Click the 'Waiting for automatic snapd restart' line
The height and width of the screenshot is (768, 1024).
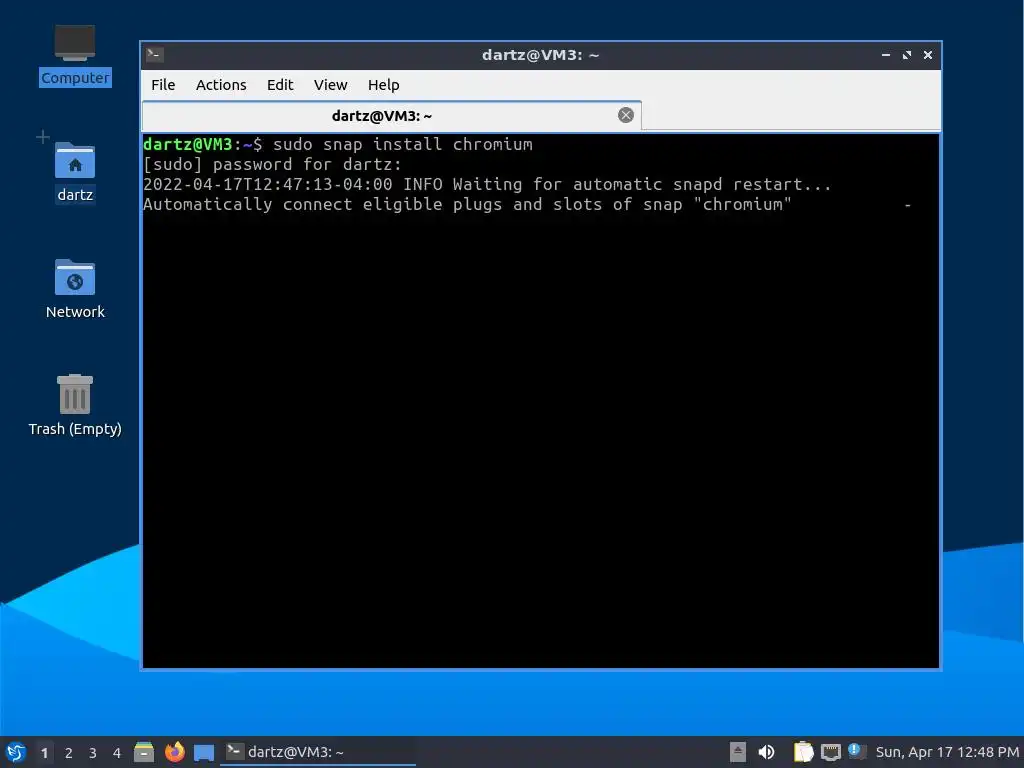(x=487, y=185)
